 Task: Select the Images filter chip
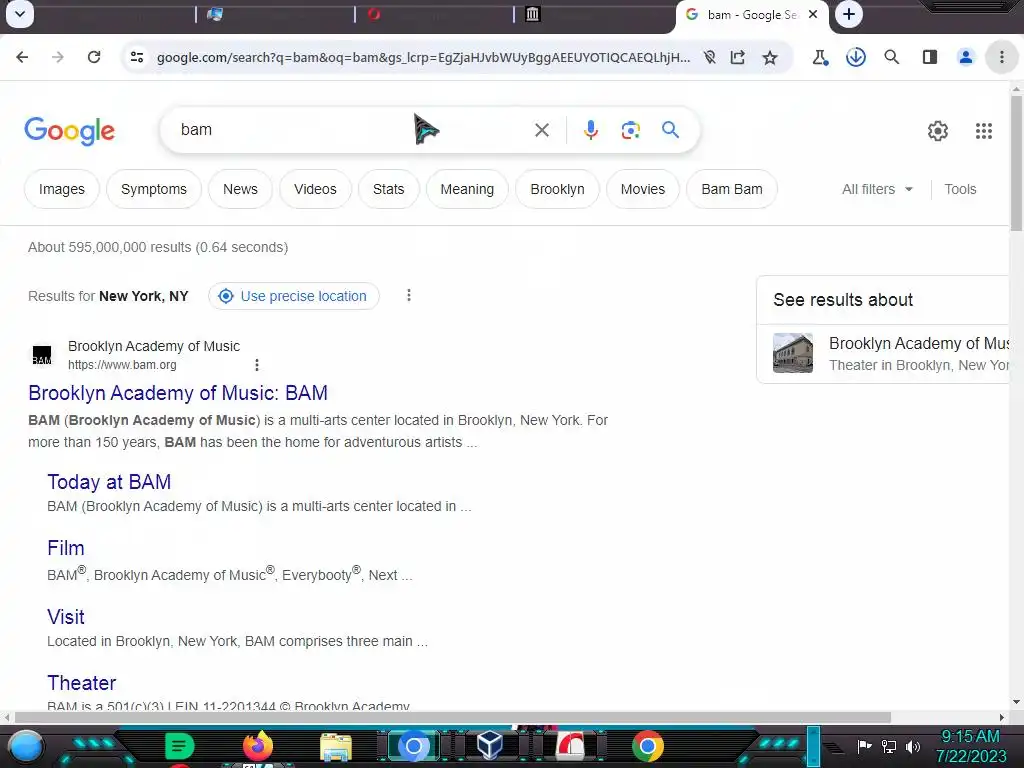[61, 189]
